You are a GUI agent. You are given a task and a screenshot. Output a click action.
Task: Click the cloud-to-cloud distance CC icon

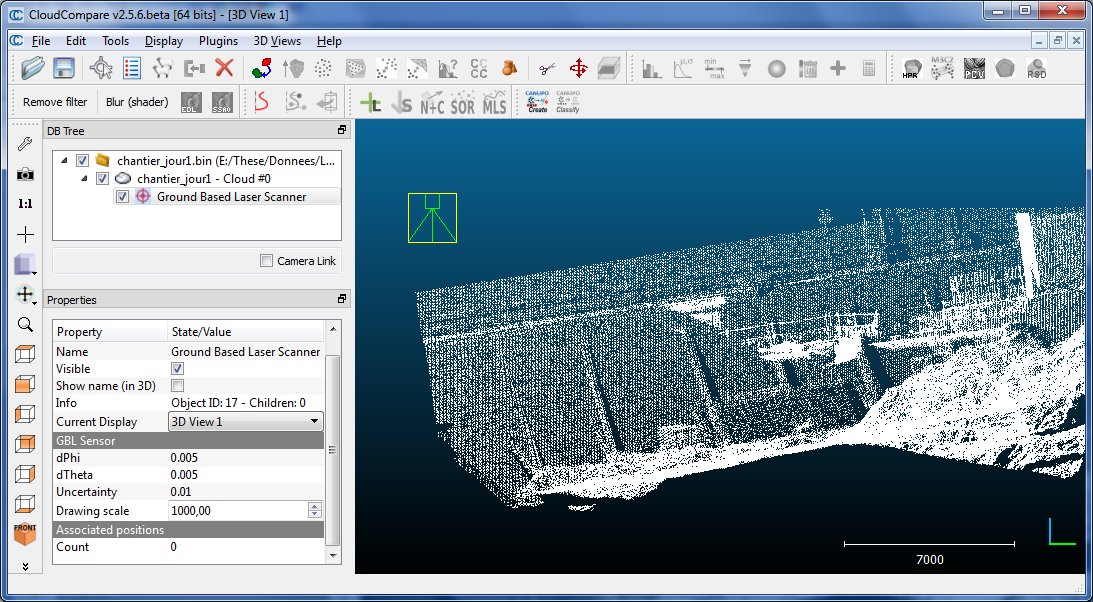(x=479, y=68)
